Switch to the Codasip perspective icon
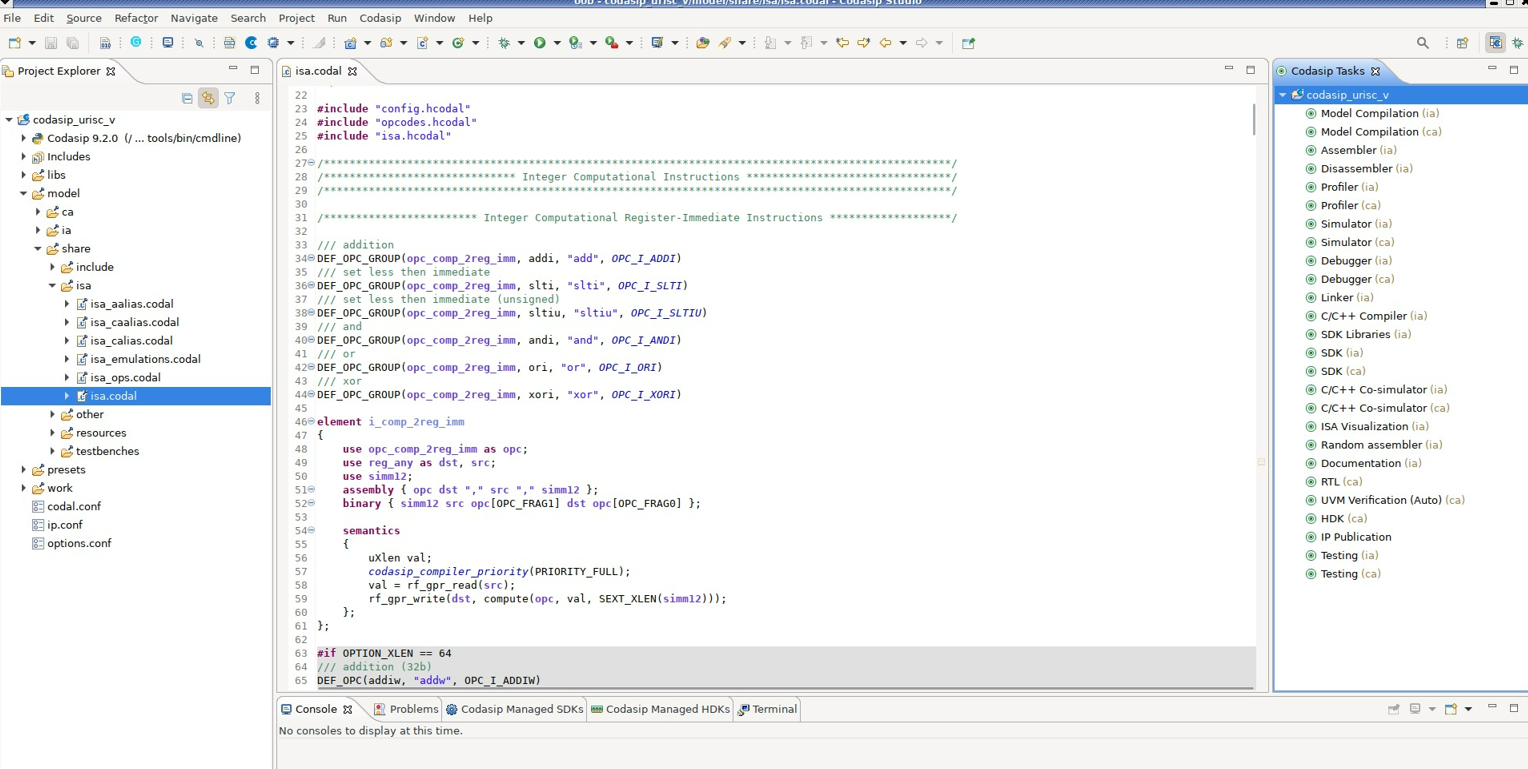The image size is (1528, 769). coord(1495,43)
